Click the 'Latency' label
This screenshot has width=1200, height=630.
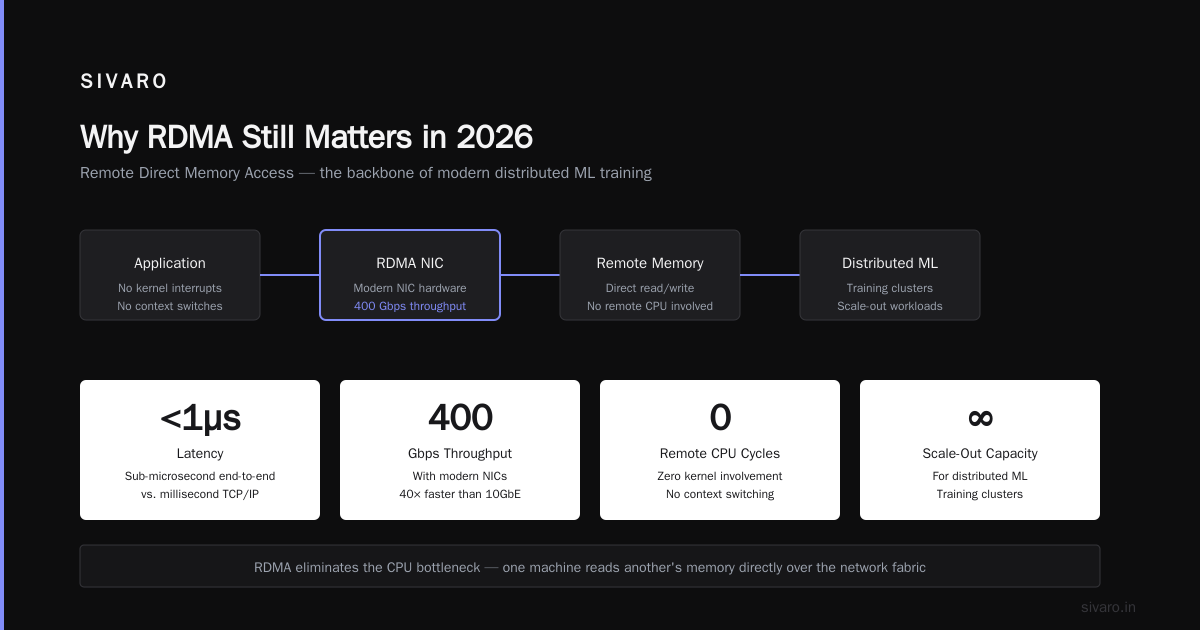pos(200,454)
